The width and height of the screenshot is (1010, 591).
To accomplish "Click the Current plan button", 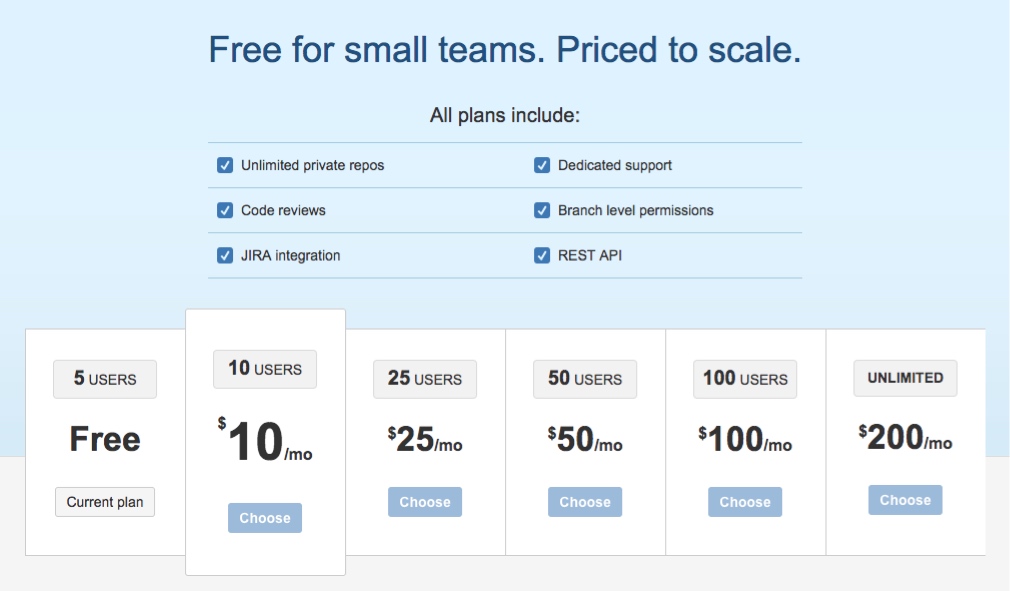I will (x=105, y=502).
